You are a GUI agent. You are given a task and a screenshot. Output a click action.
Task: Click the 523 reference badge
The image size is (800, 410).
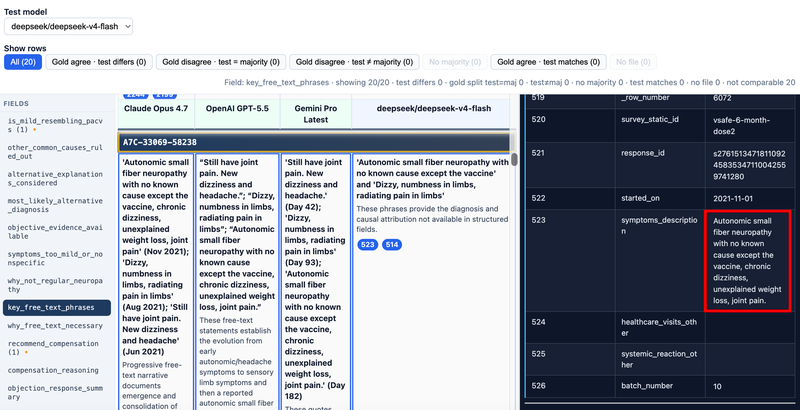coord(367,245)
